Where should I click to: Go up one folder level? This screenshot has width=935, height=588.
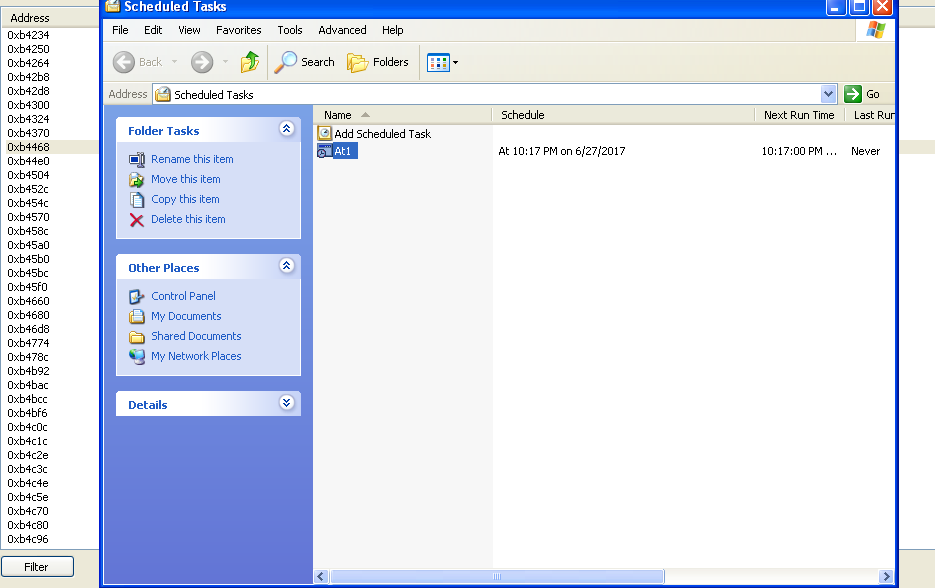pos(250,62)
